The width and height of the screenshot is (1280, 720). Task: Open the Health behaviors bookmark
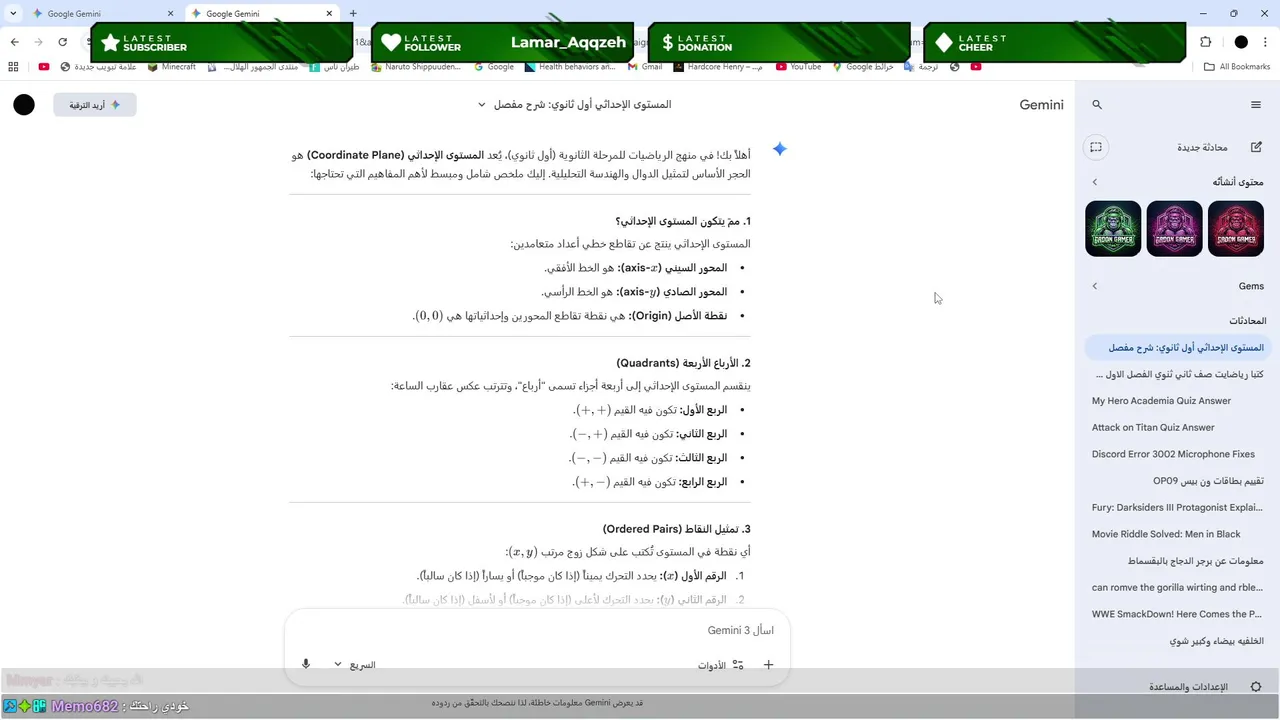pyautogui.click(x=569, y=67)
